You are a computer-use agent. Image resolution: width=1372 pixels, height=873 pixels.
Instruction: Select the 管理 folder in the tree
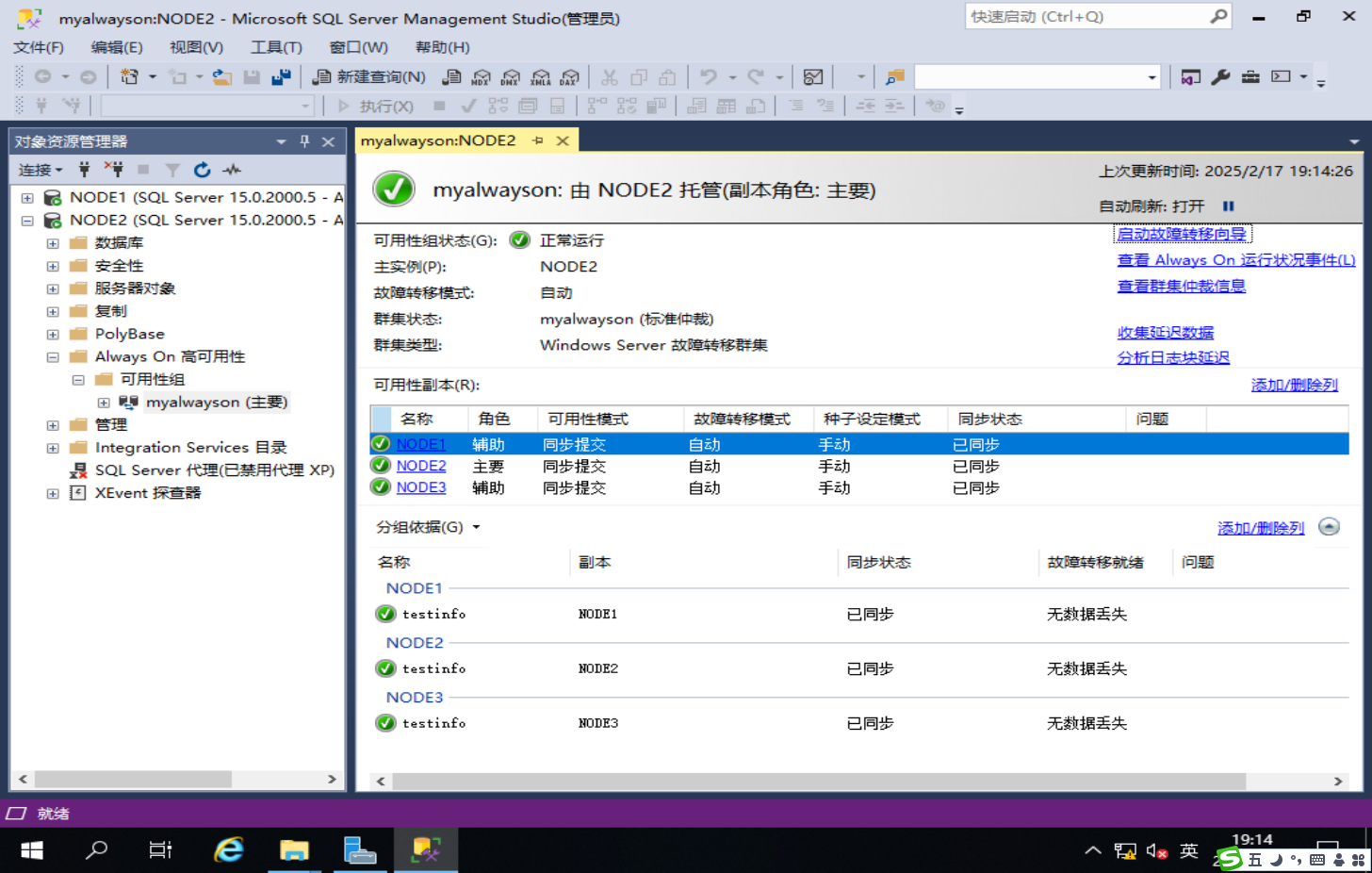pos(110,425)
